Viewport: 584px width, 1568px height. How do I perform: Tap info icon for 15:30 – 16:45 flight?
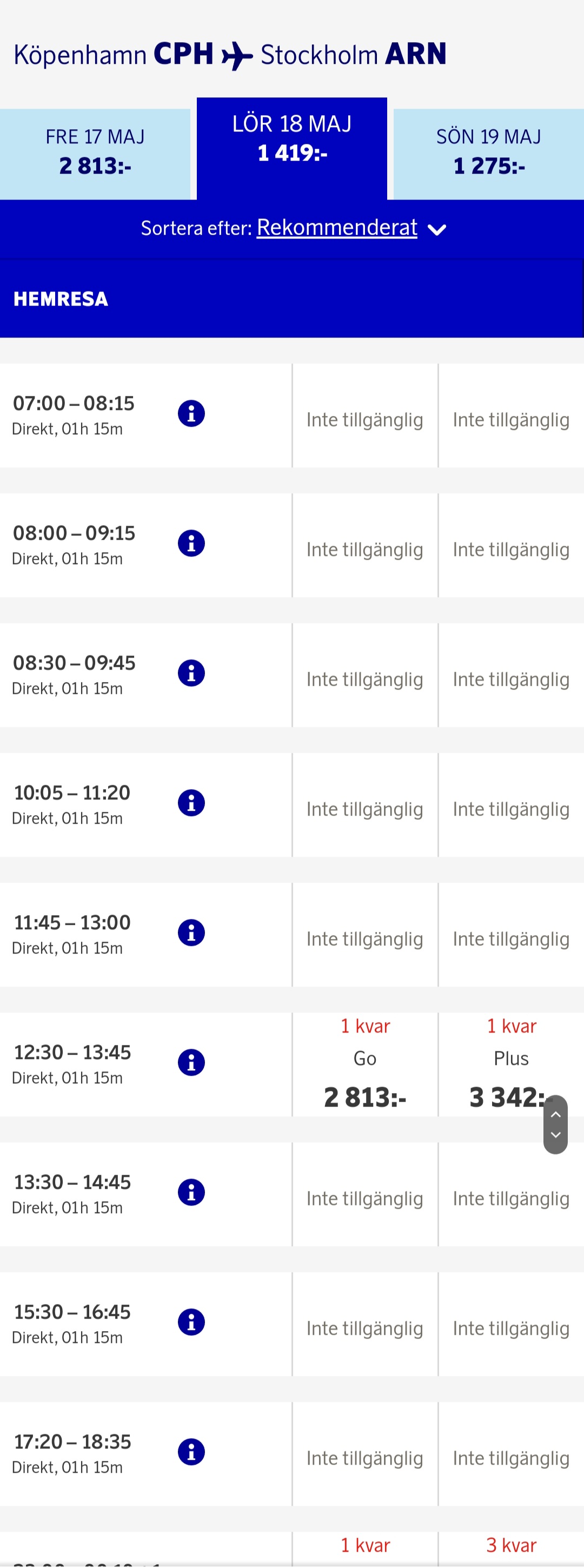(191, 1322)
